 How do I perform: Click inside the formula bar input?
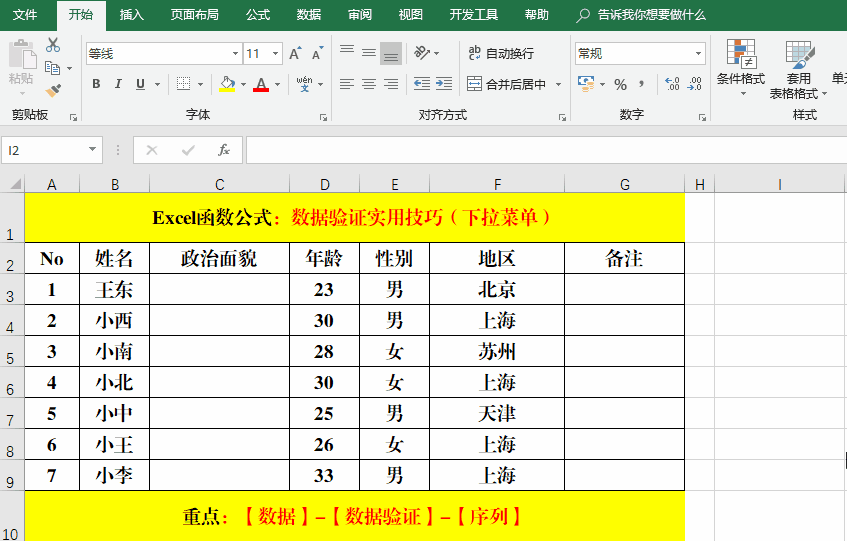click(546, 150)
